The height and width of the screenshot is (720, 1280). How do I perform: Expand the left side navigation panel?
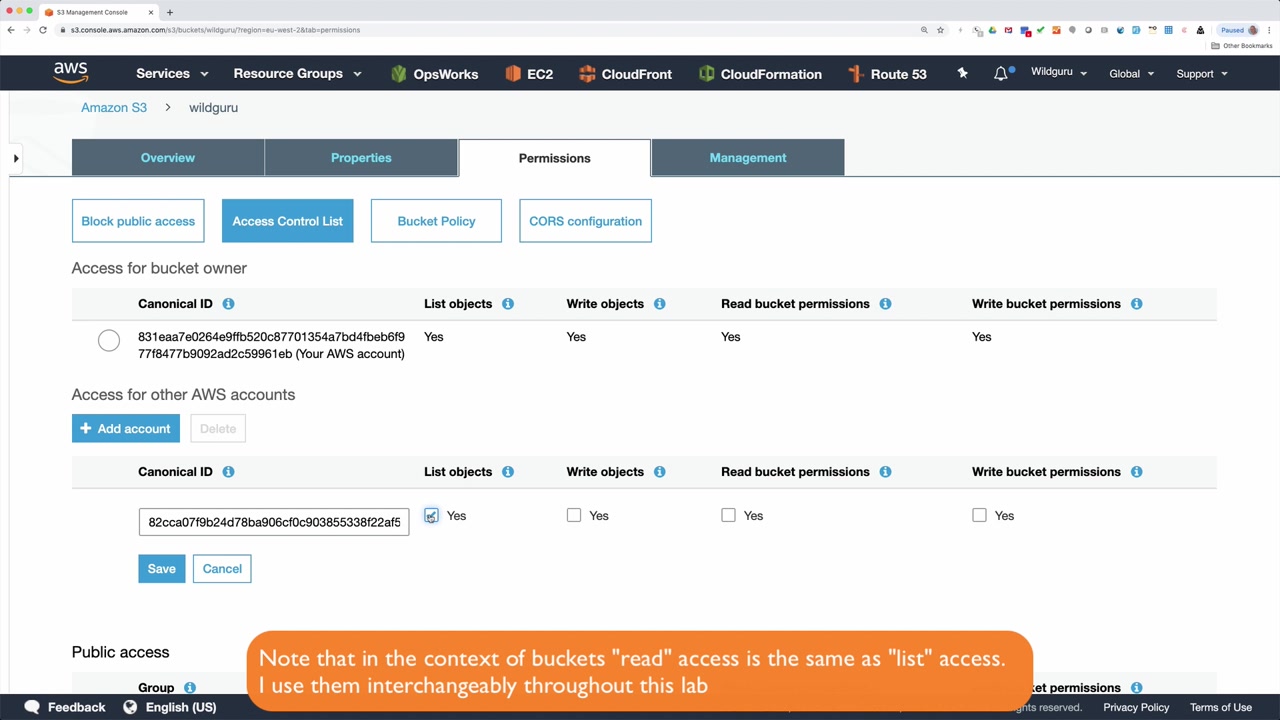point(16,158)
